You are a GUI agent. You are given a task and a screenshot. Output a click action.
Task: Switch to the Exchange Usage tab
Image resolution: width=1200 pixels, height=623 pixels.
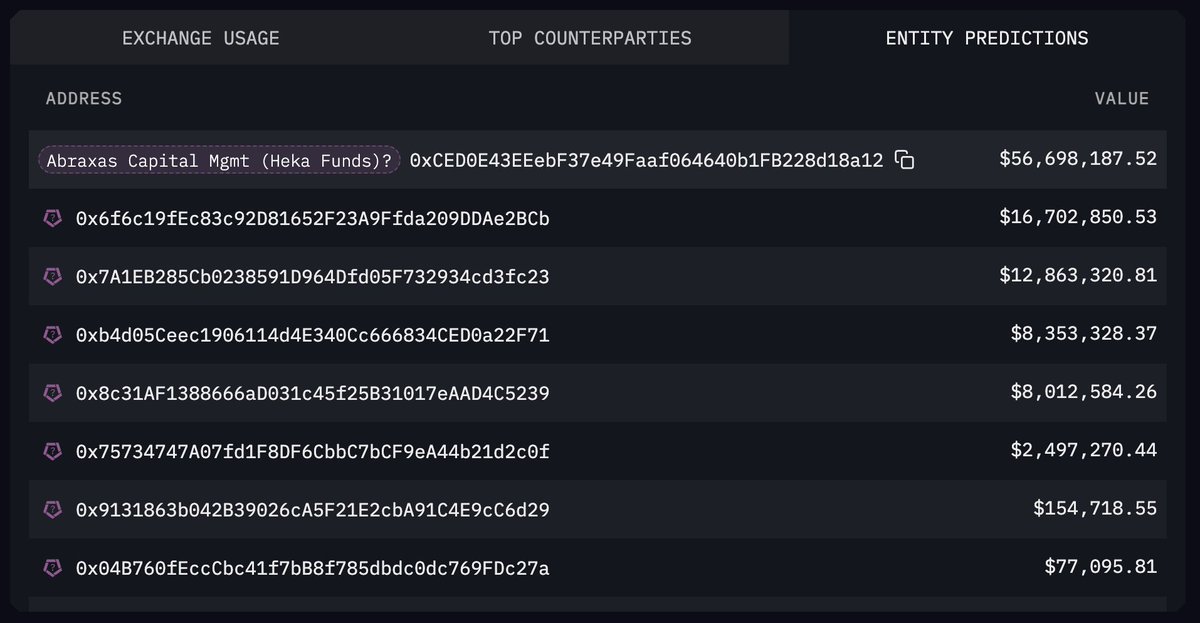[x=201, y=38]
